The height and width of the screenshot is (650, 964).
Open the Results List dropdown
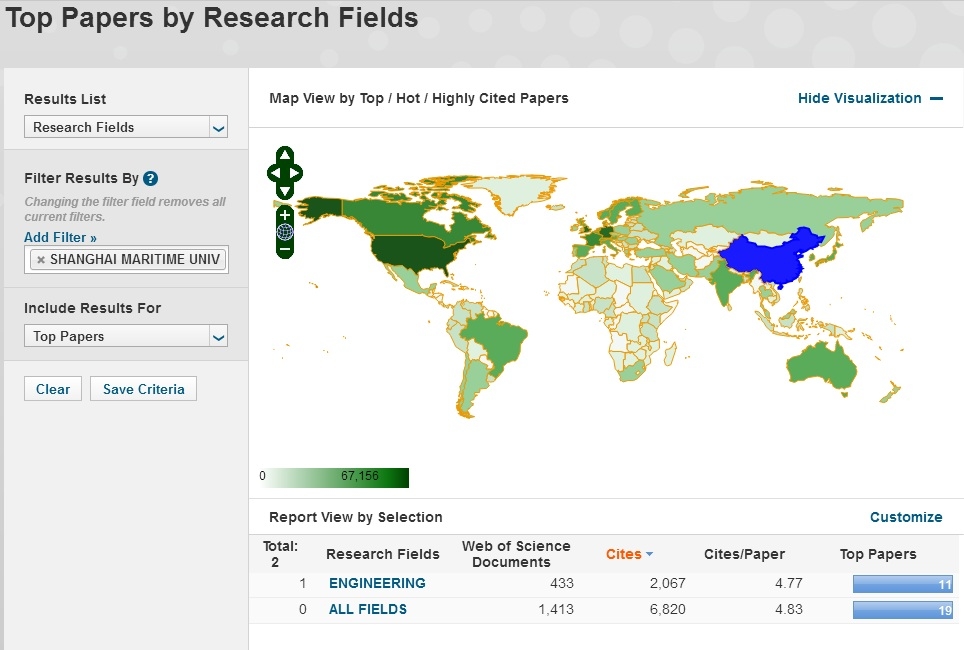pyautogui.click(x=126, y=127)
